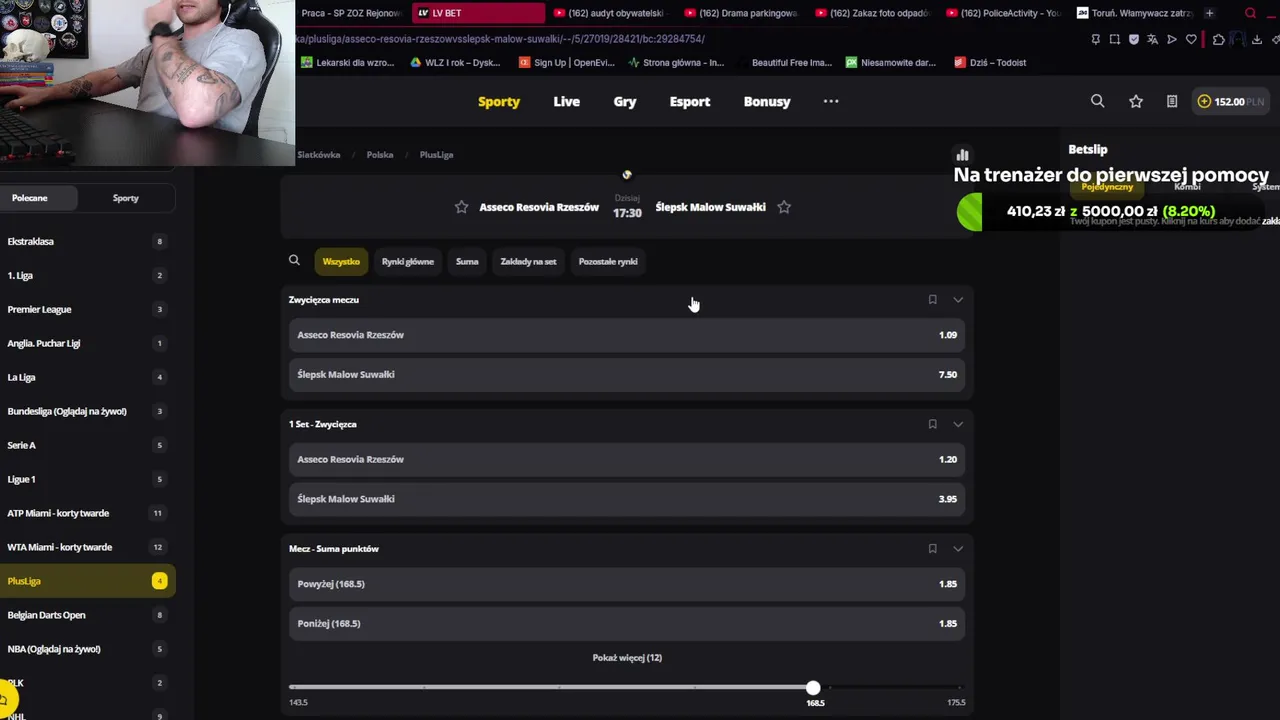This screenshot has width=1280, height=720.
Task: Open Sign Up | OpenEvi... bookmark
Action: (567, 62)
